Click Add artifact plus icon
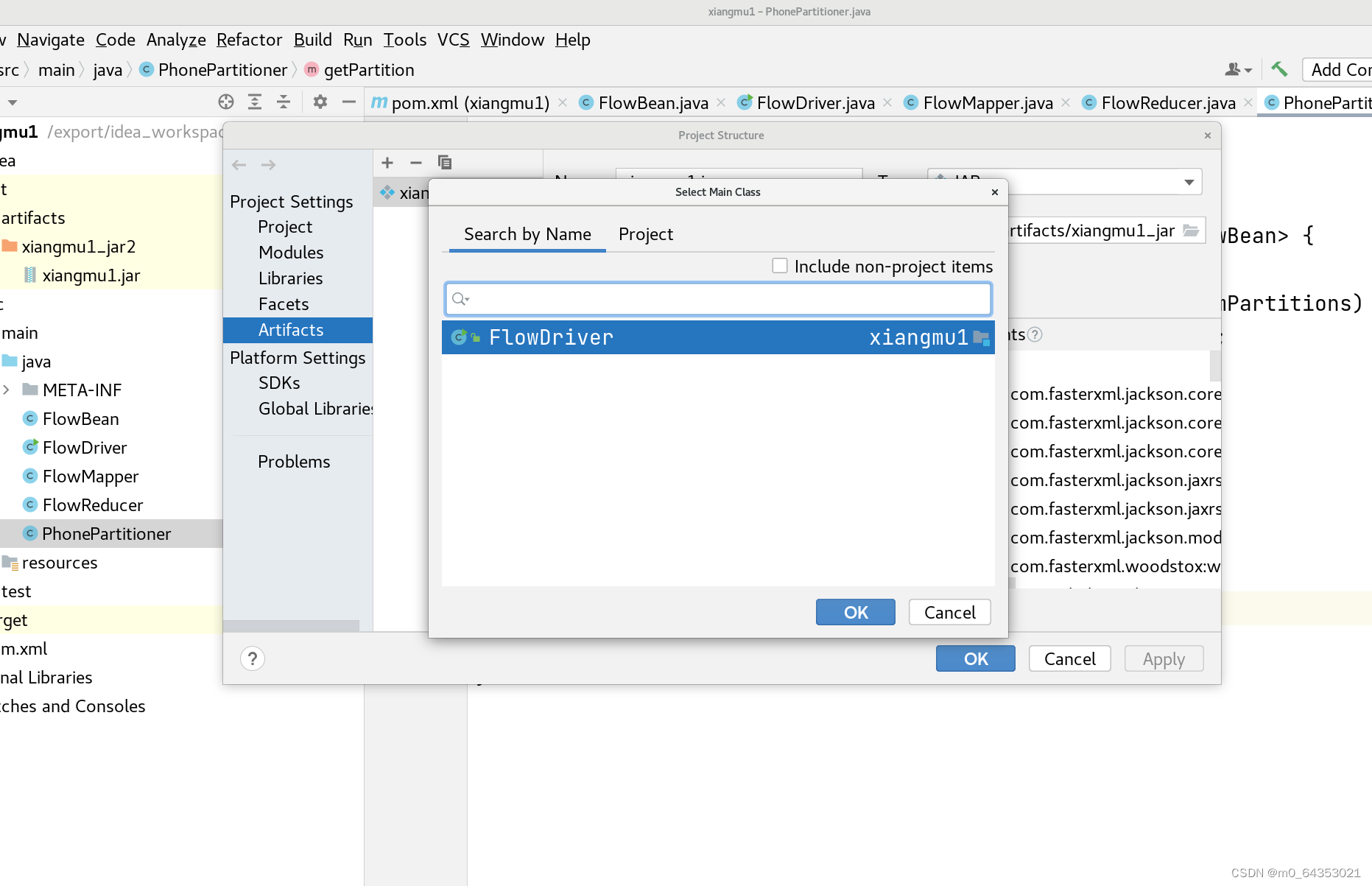Viewport: 1372px width, 886px height. (387, 163)
